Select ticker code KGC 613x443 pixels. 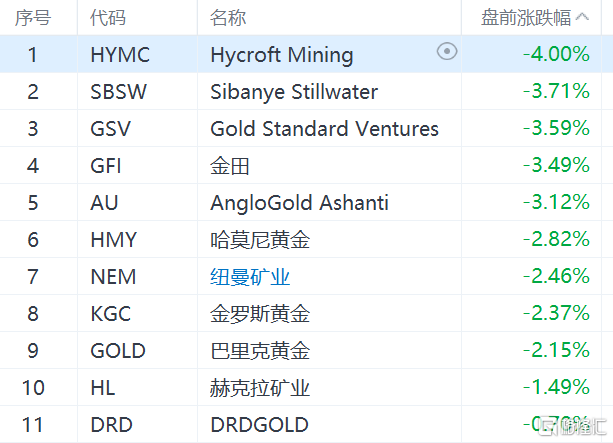pyautogui.click(x=111, y=314)
